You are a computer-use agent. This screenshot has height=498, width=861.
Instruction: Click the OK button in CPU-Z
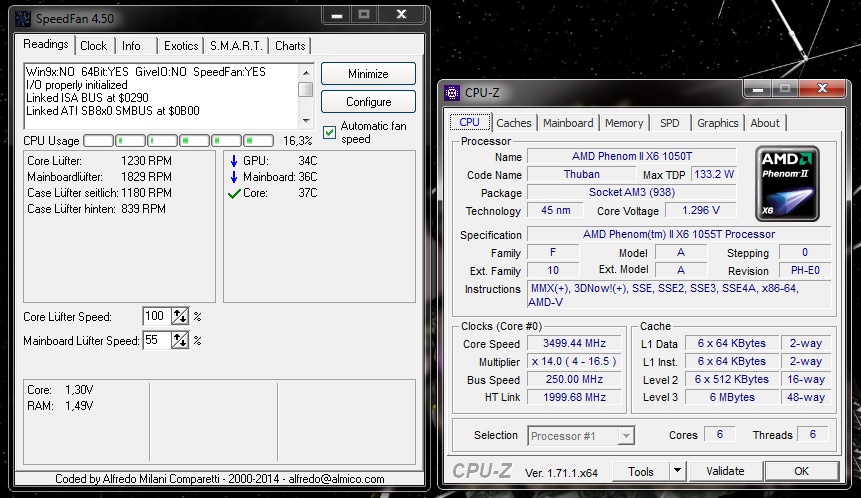(x=802, y=471)
